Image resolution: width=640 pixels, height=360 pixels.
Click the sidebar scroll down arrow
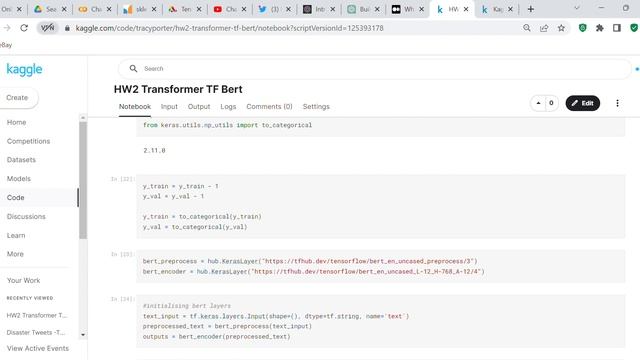(x=83, y=335)
